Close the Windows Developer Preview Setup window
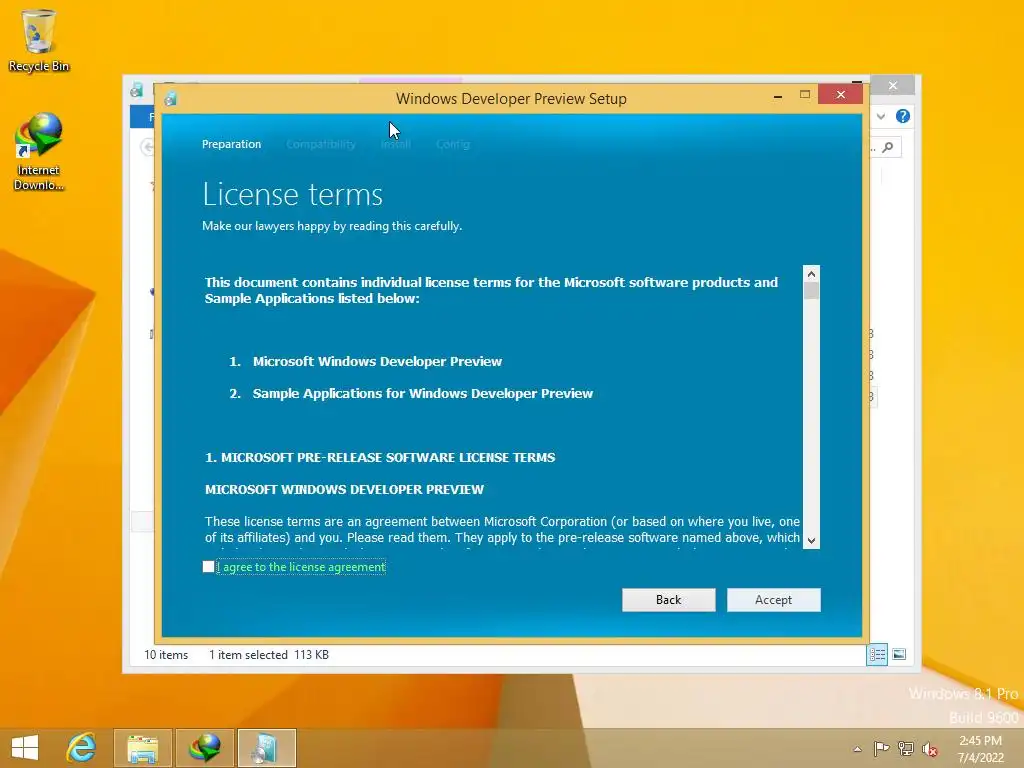This screenshot has height=768, width=1024. tap(840, 95)
